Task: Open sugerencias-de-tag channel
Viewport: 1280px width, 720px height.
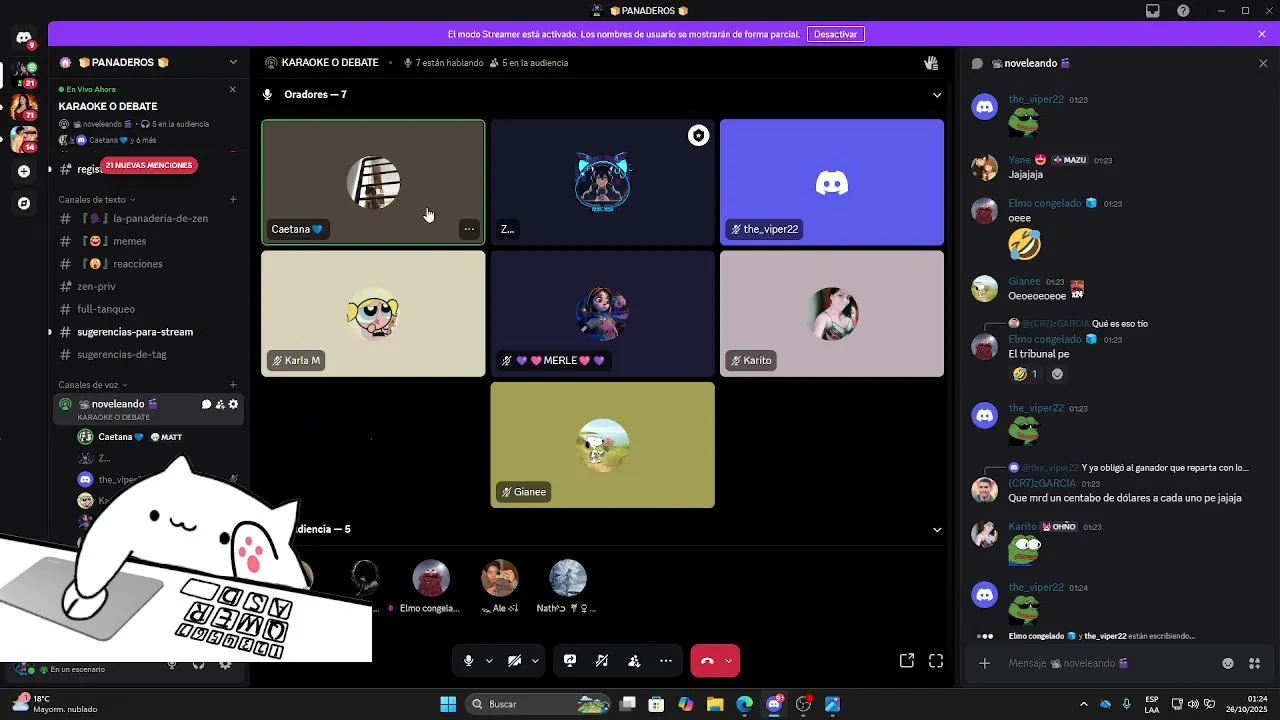Action: click(148, 354)
